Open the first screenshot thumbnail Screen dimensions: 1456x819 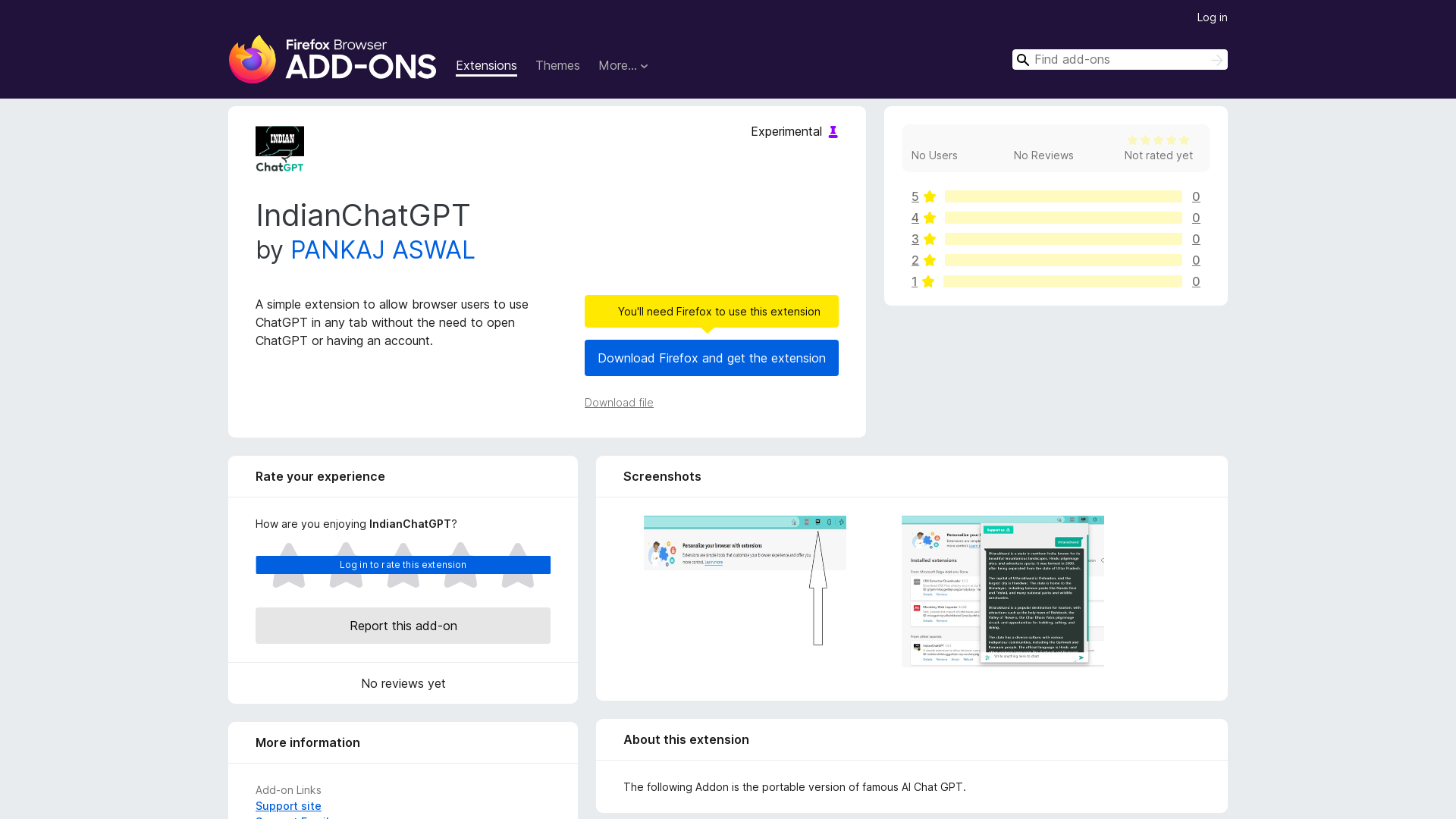coord(745,581)
